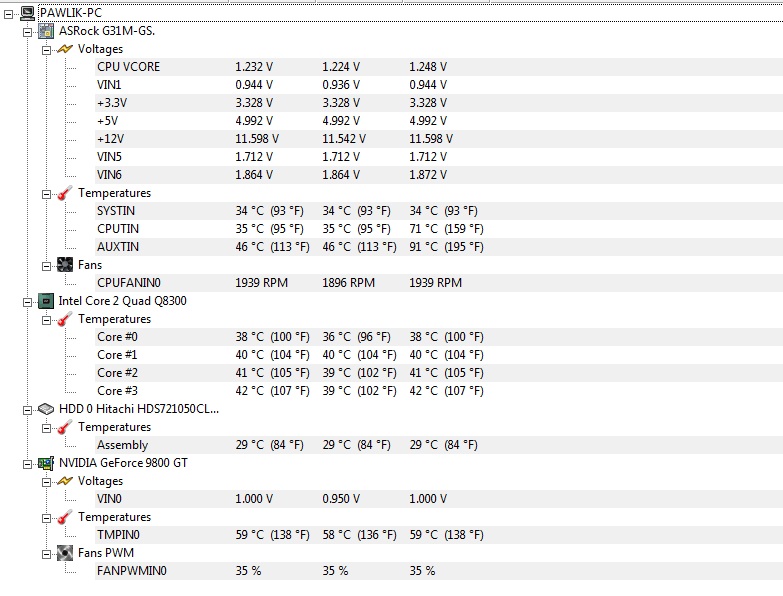Collapse the PAWLIK-PC root node
The image size is (783, 596).
[x=8, y=14]
